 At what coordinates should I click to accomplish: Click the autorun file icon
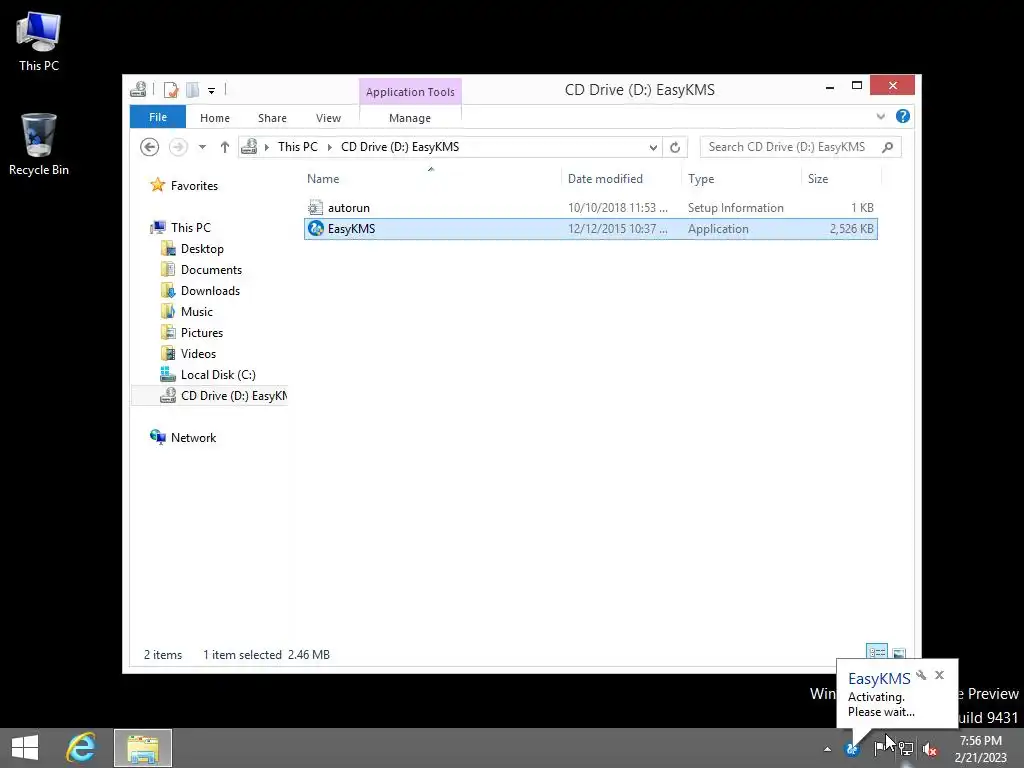(315, 208)
